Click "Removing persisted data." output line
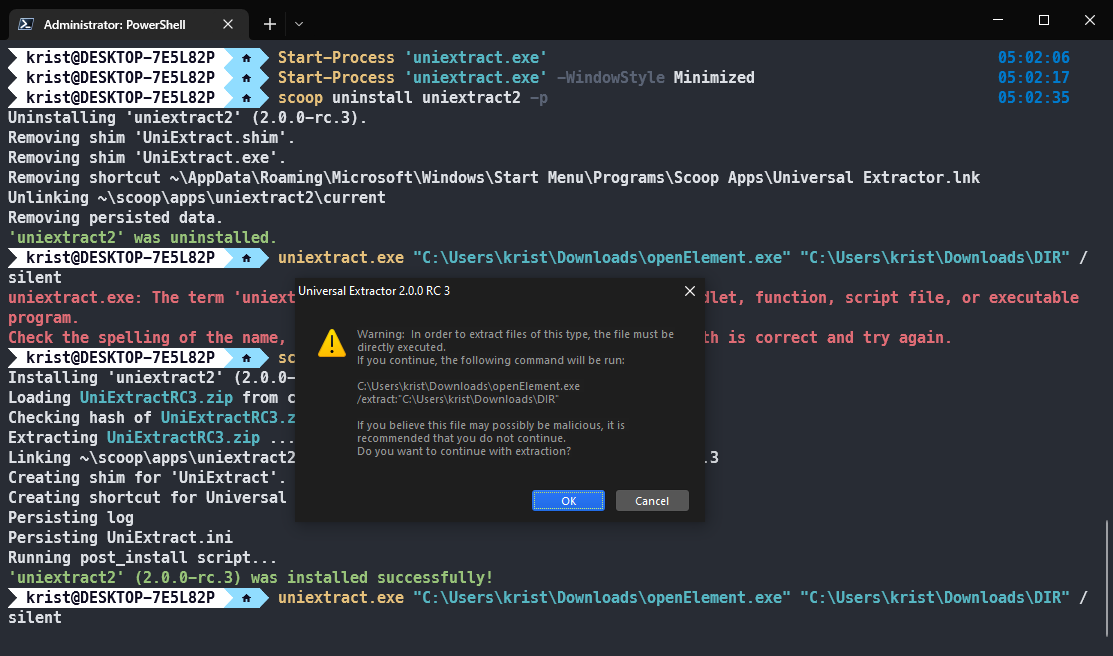Image resolution: width=1113 pixels, height=656 pixels. point(115,217)
